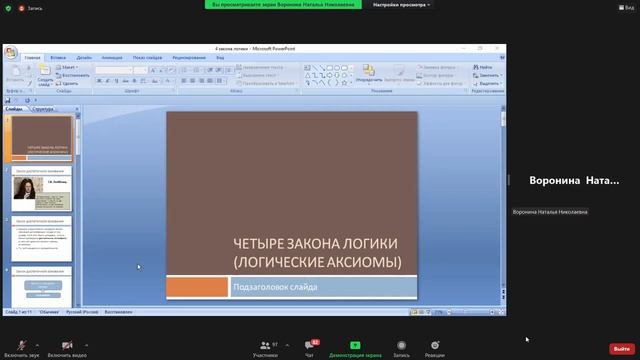The image size is (640, 360).
Task: Open audio options arrow beside microphone
Action: [37, 345]
